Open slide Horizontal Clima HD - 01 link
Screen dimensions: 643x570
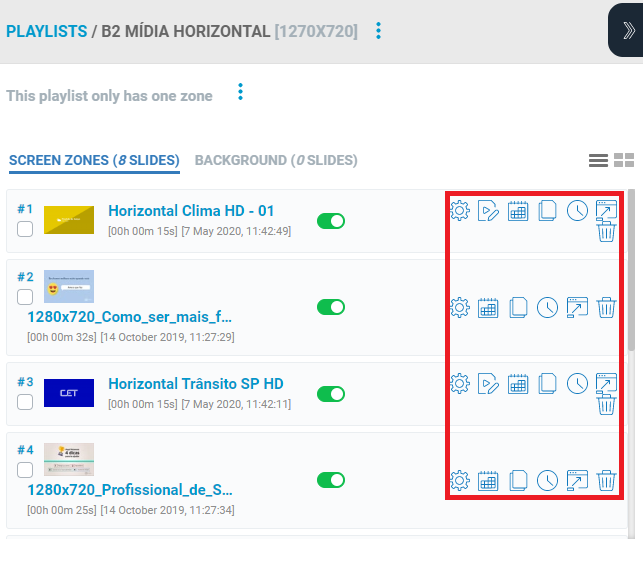191,211
